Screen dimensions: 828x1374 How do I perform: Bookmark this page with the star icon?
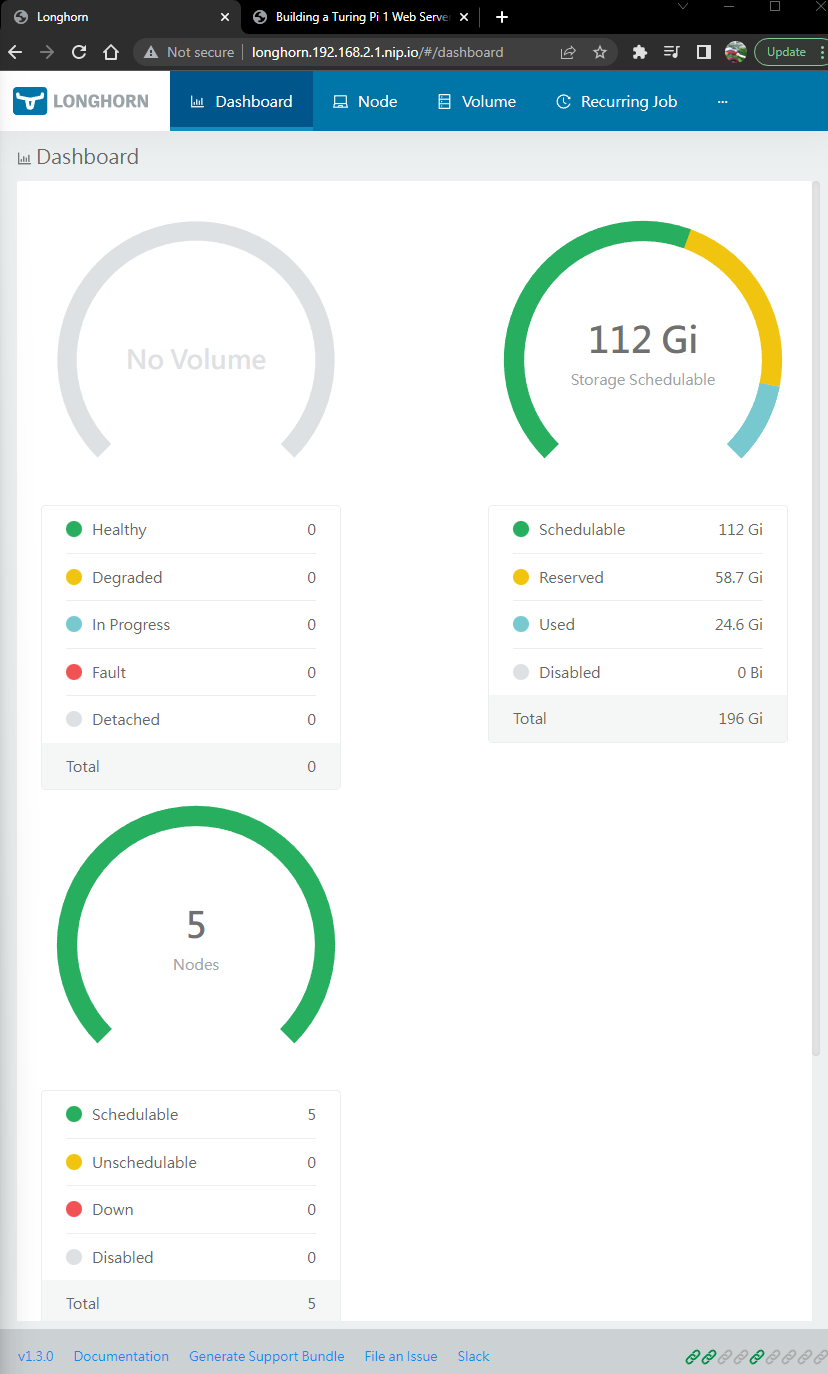point(600,52)
